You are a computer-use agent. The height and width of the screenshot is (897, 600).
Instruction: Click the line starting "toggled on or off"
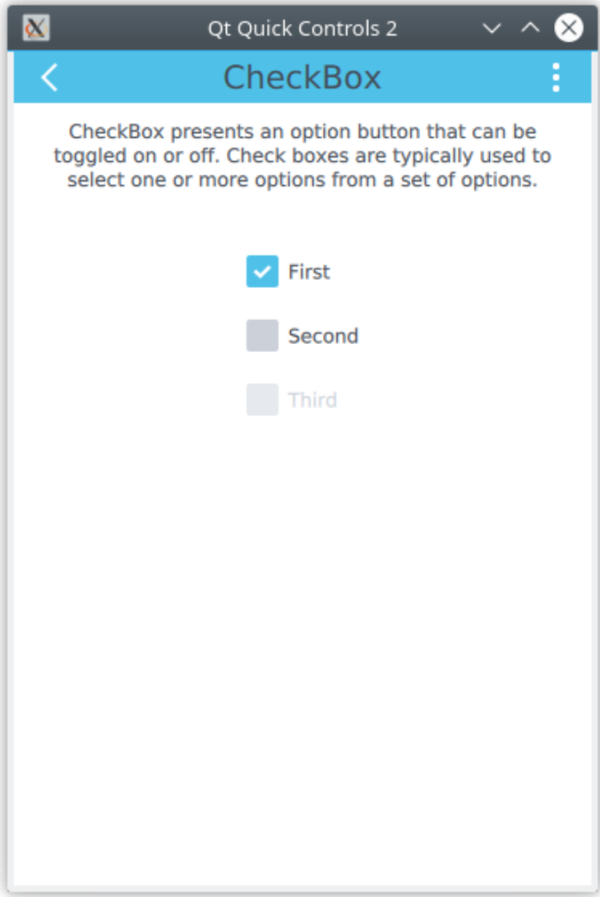[303, 156]
